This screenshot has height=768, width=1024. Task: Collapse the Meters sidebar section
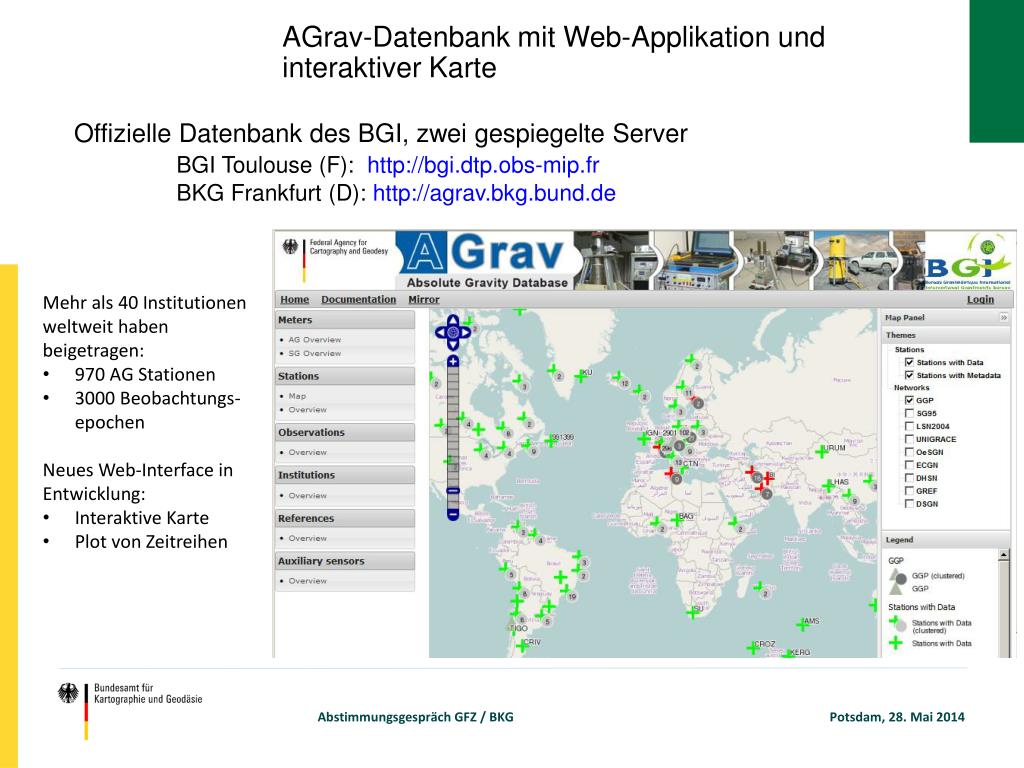point(345,320)
